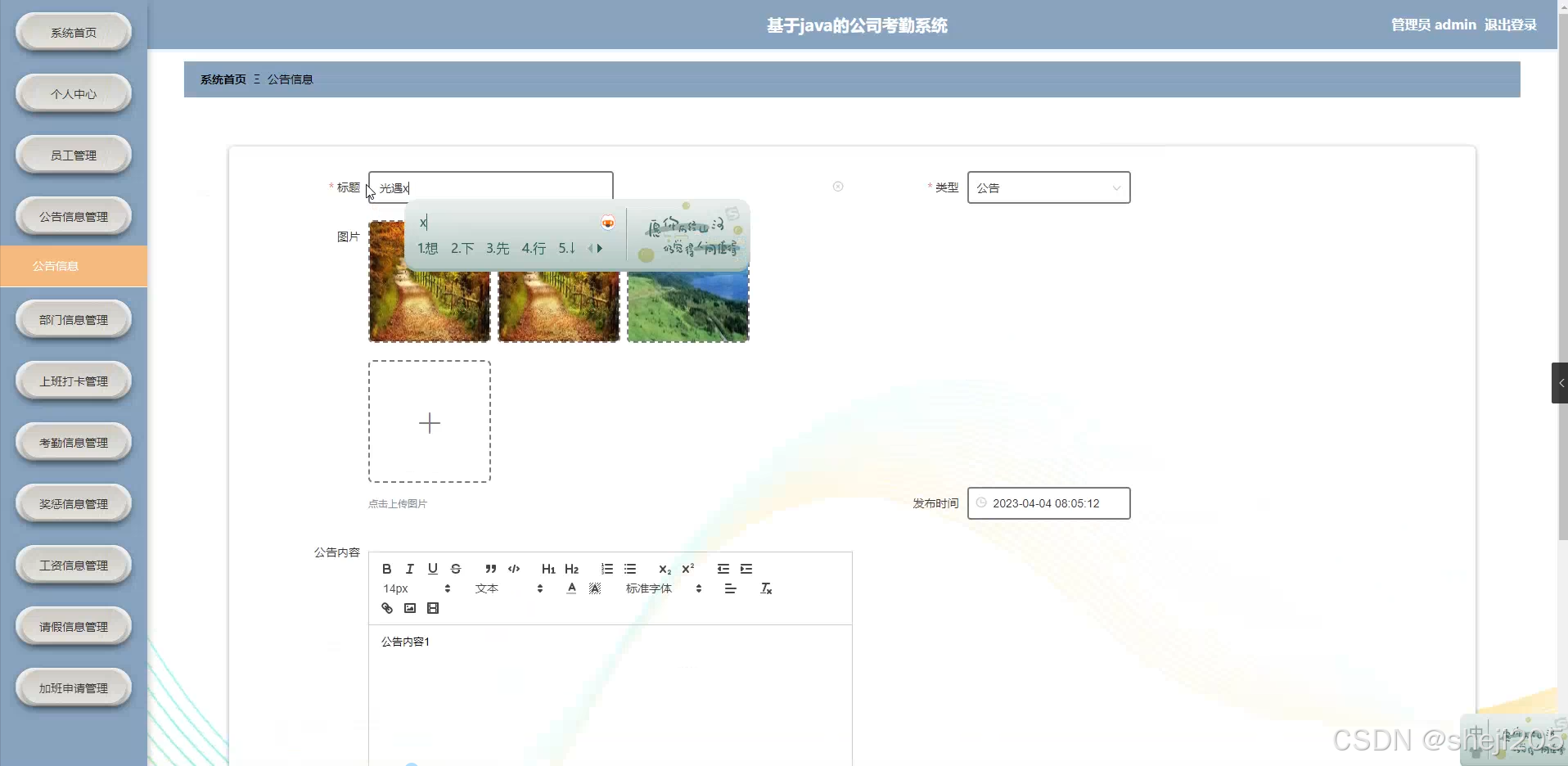Image resolution: width=1568 pixels, height=766 pixels.
Task: Open the font color picker (A icon)
Action: click(570, 588)
